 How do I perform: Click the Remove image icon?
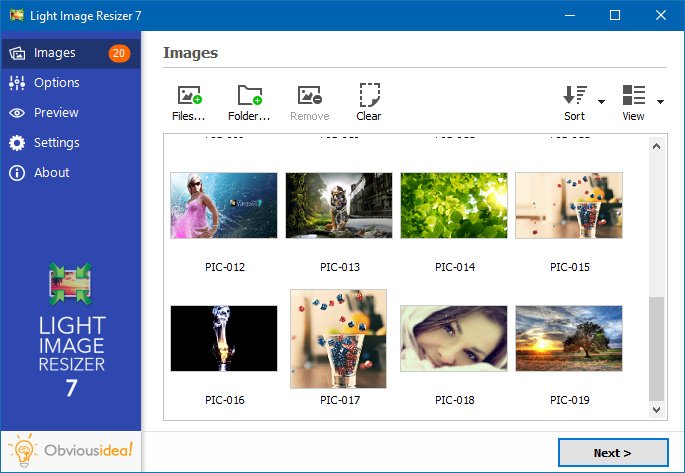[x=309, y=95]
